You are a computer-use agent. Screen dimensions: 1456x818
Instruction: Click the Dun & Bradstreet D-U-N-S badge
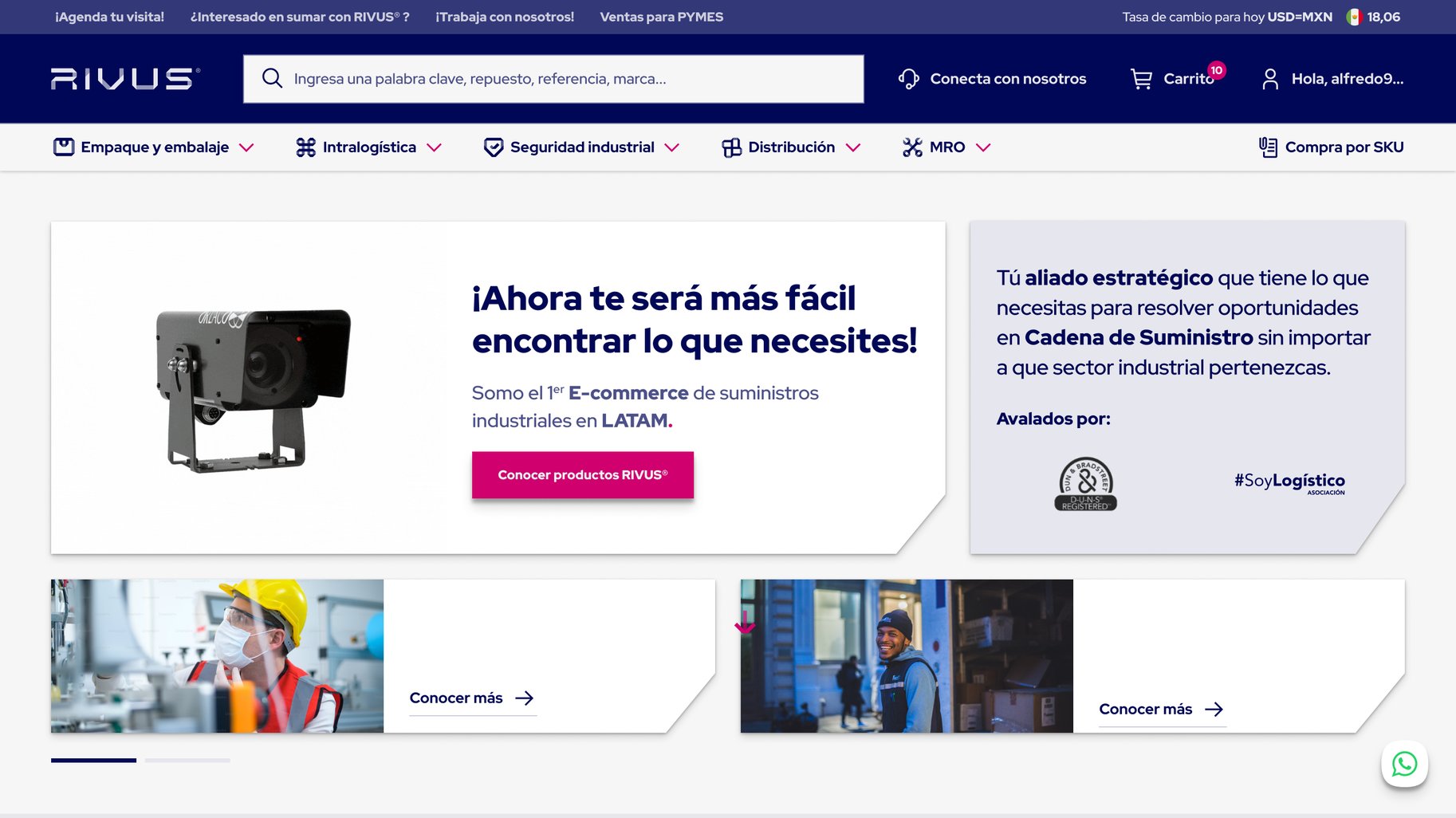point(1085,484)
